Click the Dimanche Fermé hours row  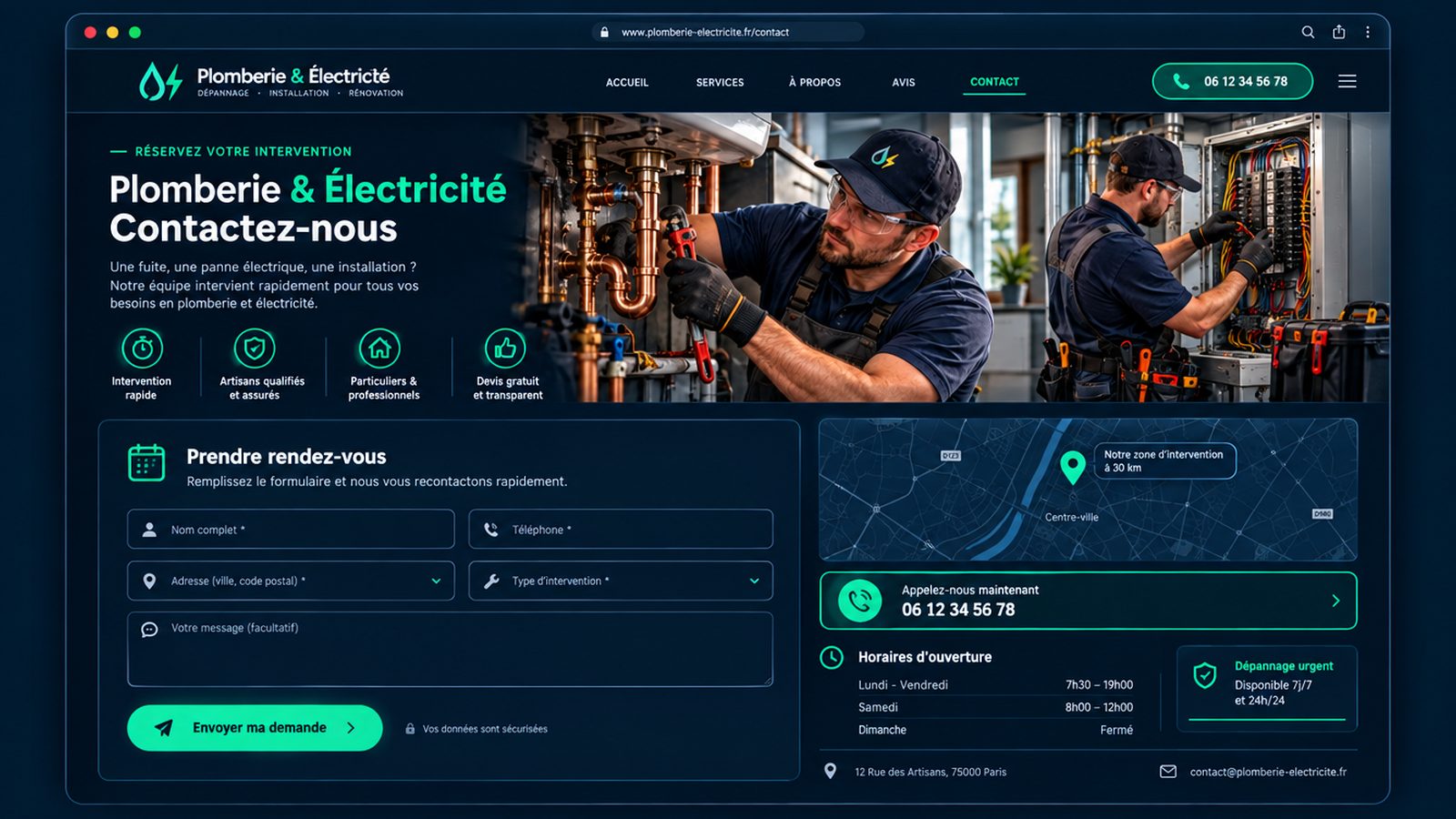[996, 730]
